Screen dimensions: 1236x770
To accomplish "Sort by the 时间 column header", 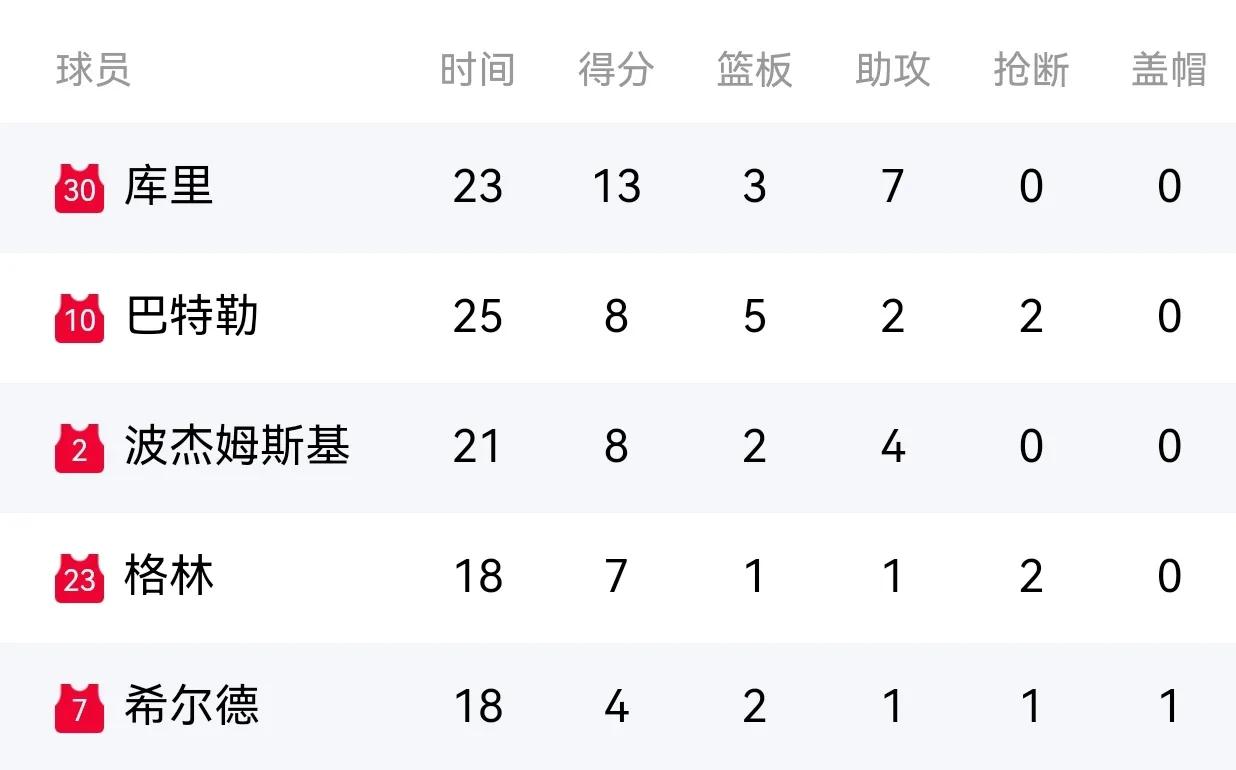I will pos(478,70).
